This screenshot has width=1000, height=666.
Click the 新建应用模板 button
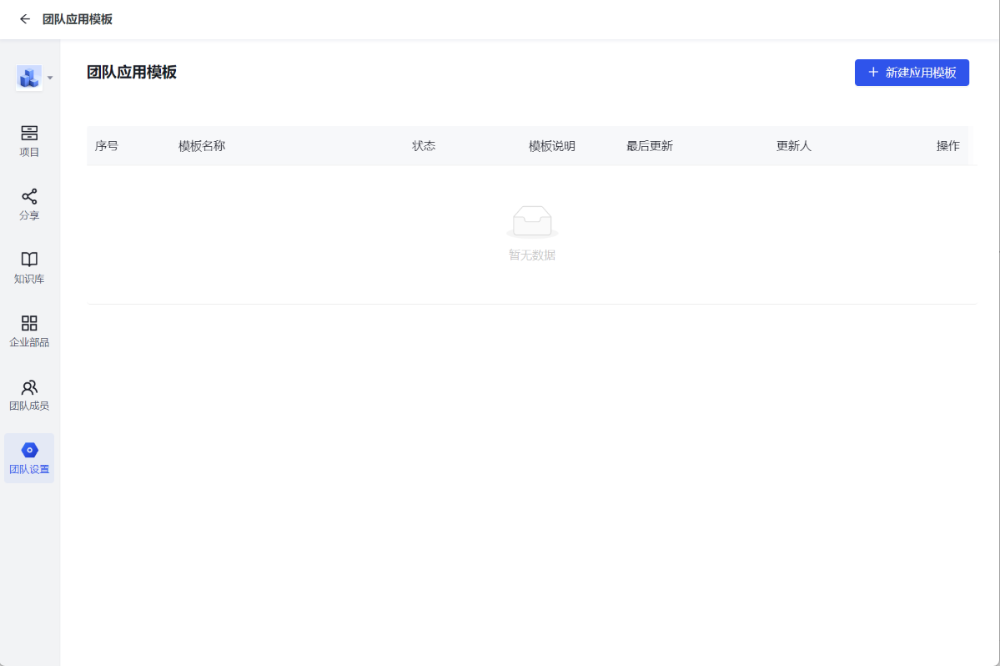coord(911,73)
